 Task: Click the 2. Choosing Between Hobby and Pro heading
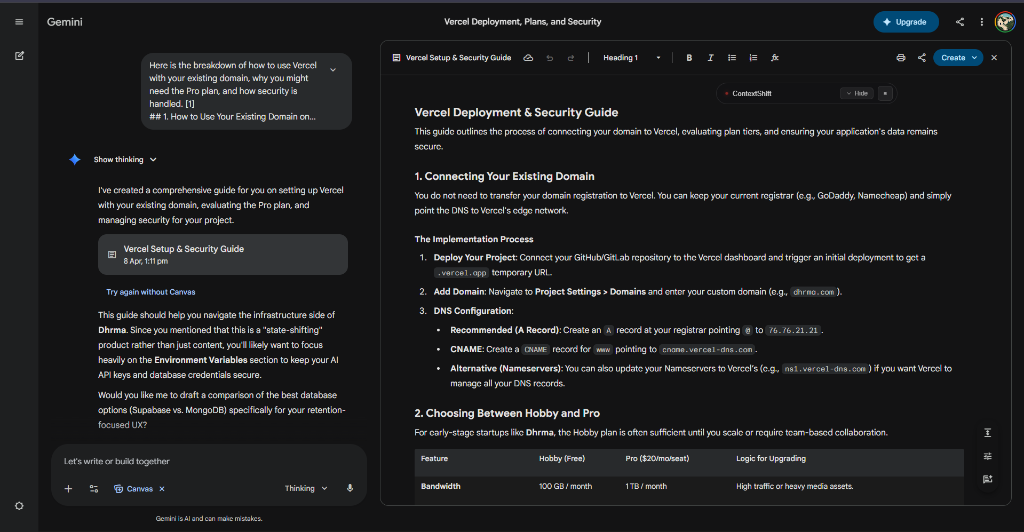[507, 413]
